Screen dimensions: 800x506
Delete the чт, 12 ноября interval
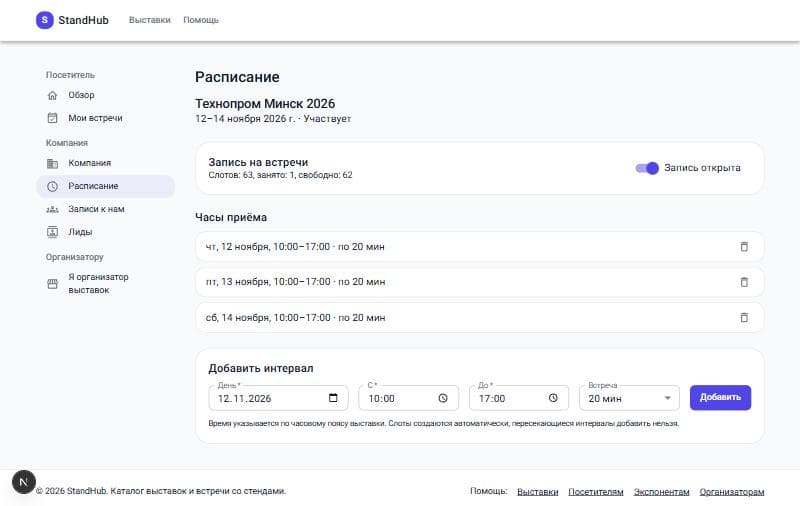(x=744, y=246)
